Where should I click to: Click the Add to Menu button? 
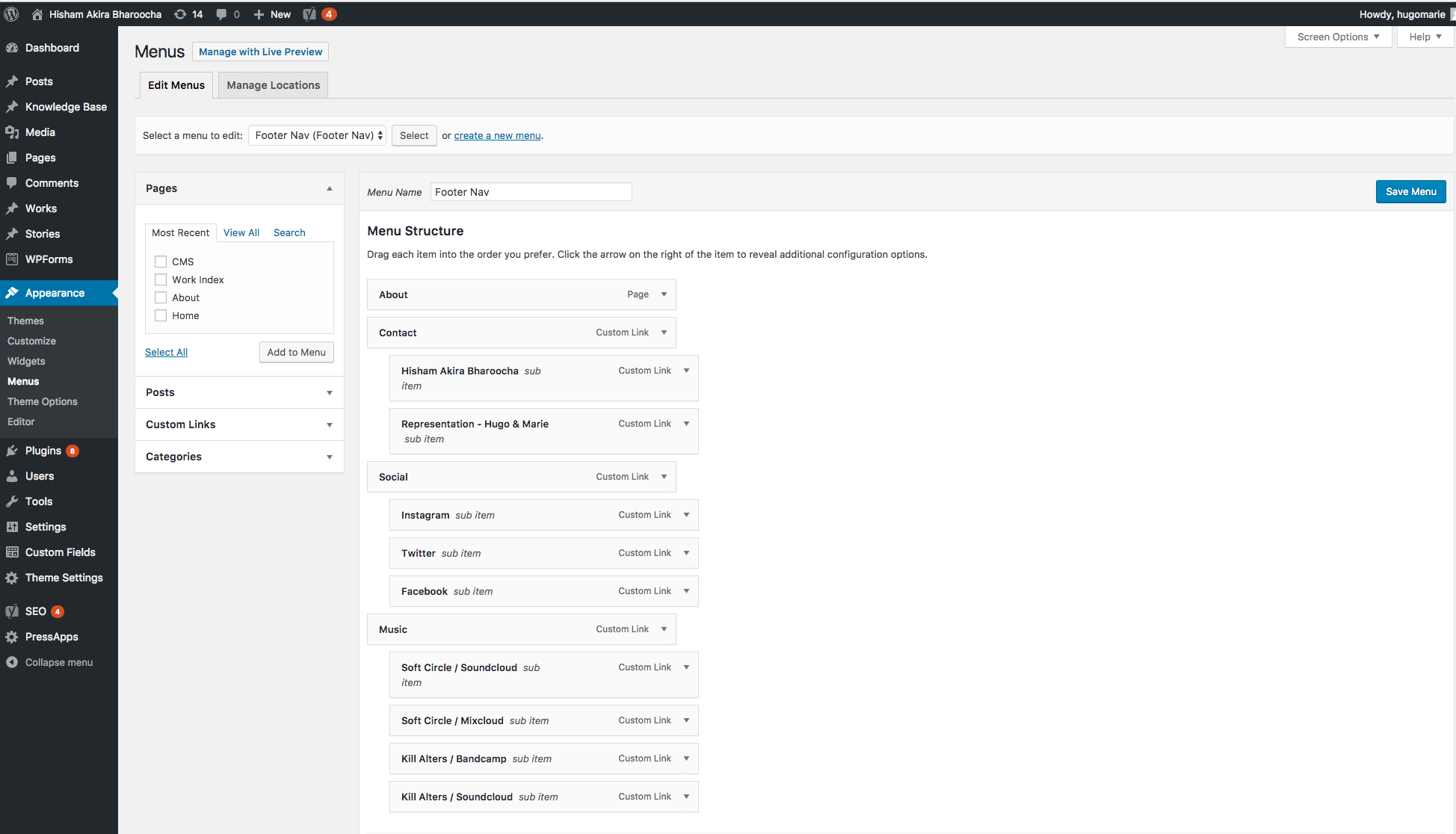tap(297, 352)
